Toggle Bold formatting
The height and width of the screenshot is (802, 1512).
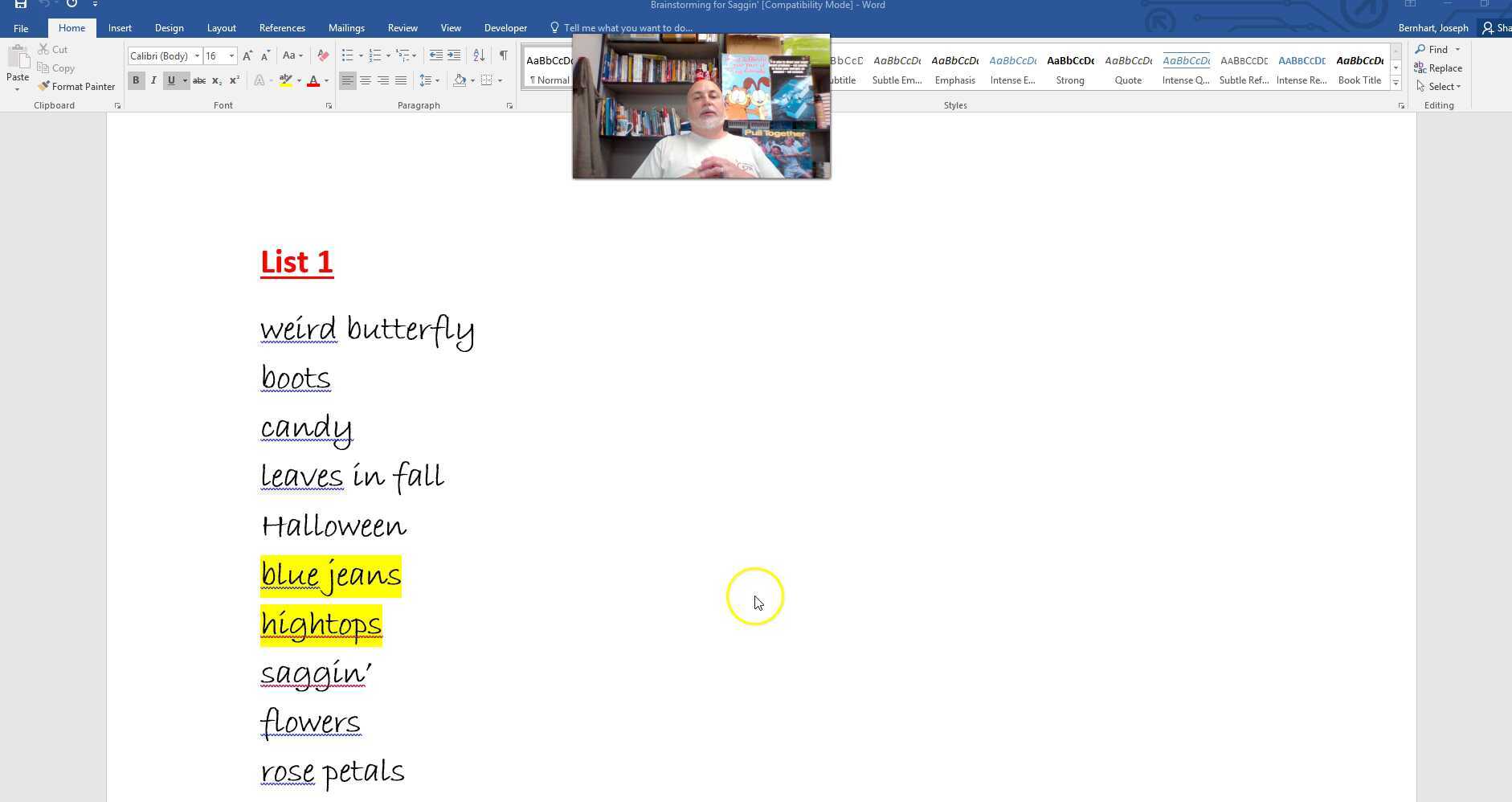click(x=136, y=80)
